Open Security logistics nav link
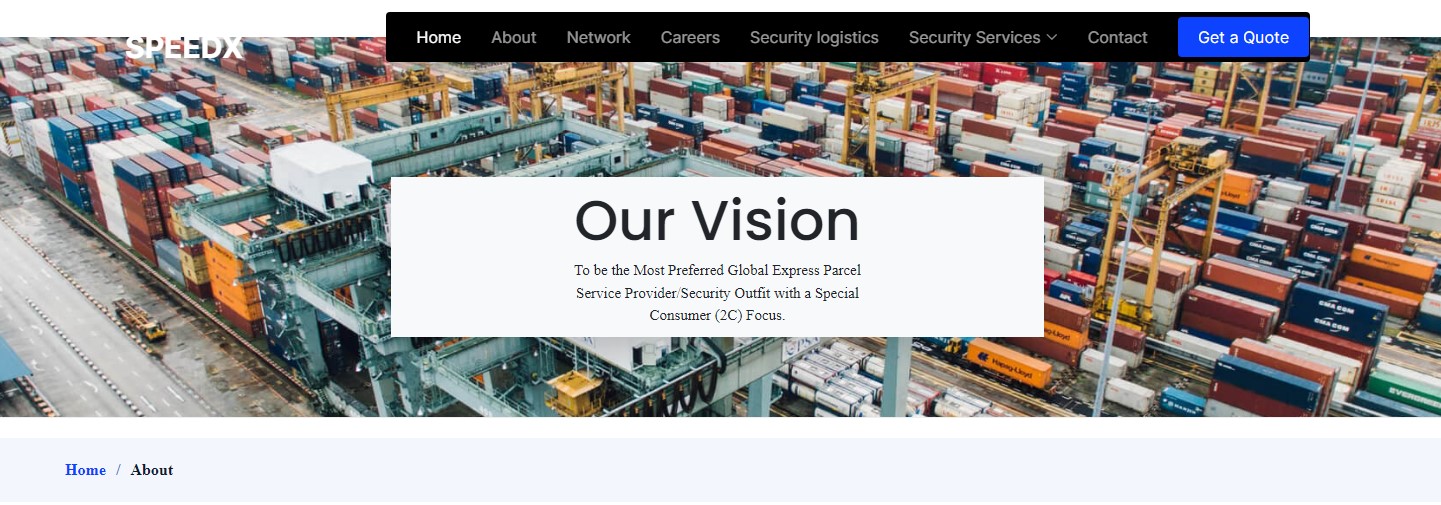This screenshot has height=505, width=1441. 814,38
